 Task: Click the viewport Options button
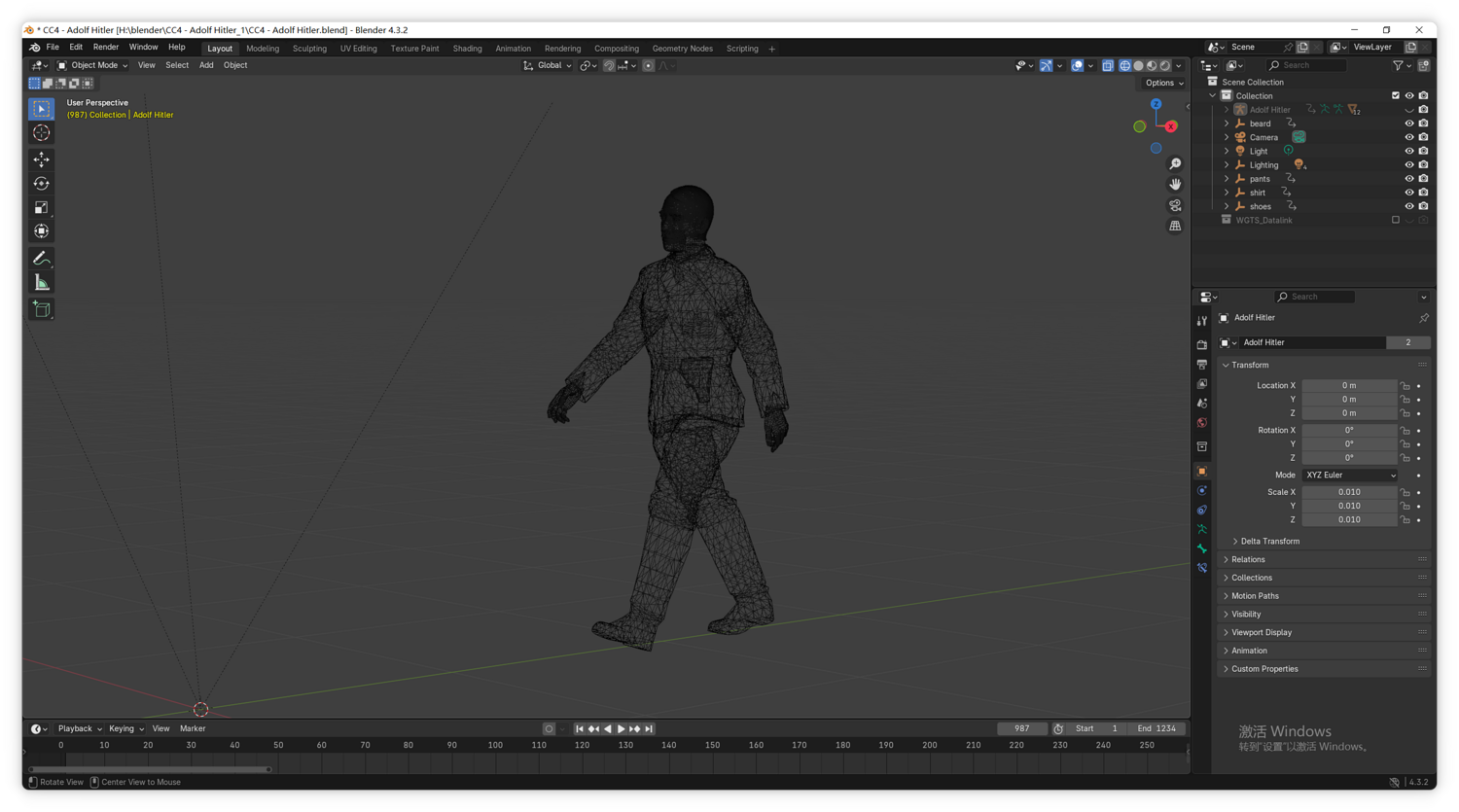(x=1163, y=83)
